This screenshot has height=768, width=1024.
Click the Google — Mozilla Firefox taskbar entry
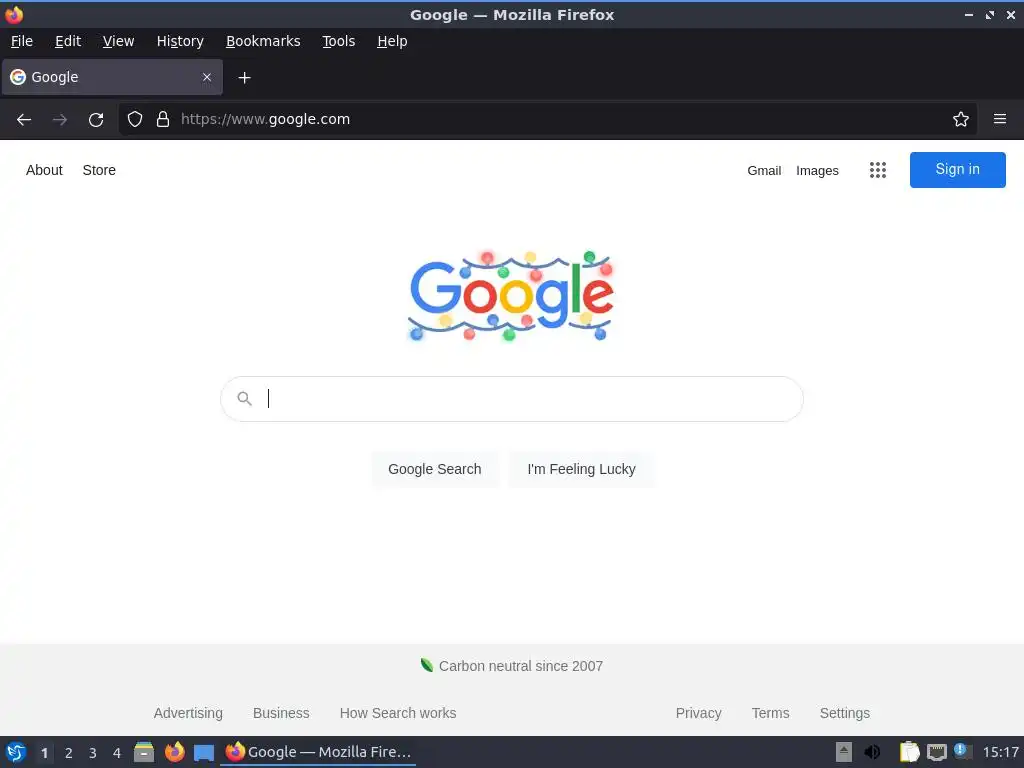pos(318,752)
